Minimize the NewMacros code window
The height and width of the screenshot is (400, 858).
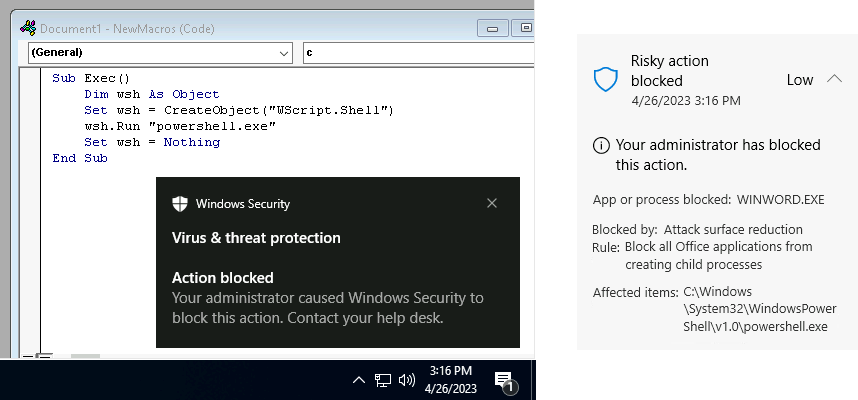tap(493, 29)
